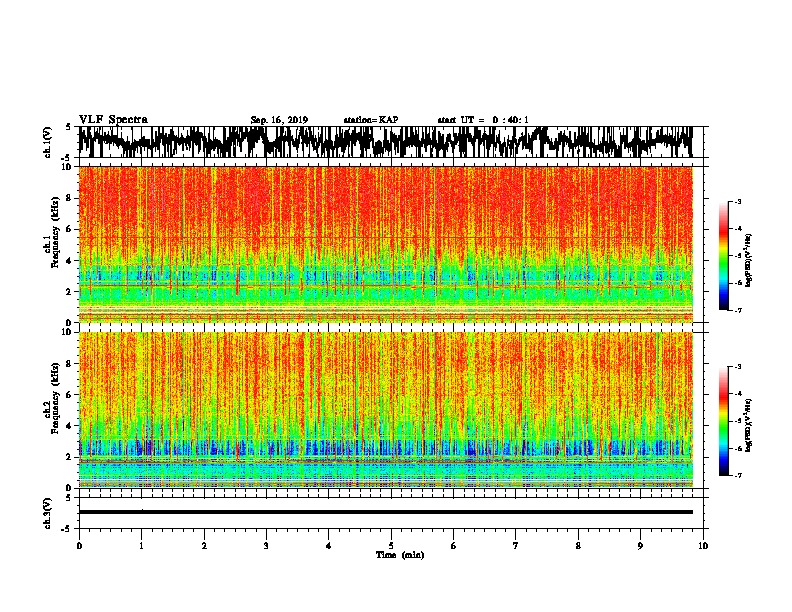This screenshot has width=792, height=612.
Task: Click the "-7" label on ch.1 color scale
Action: pos(737,310)
